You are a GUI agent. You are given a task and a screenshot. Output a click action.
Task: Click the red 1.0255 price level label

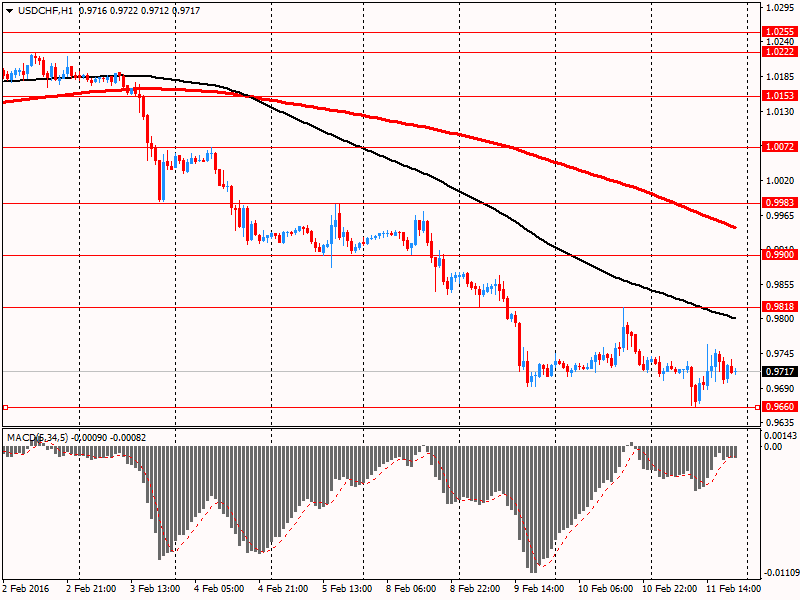coord(780,32)
